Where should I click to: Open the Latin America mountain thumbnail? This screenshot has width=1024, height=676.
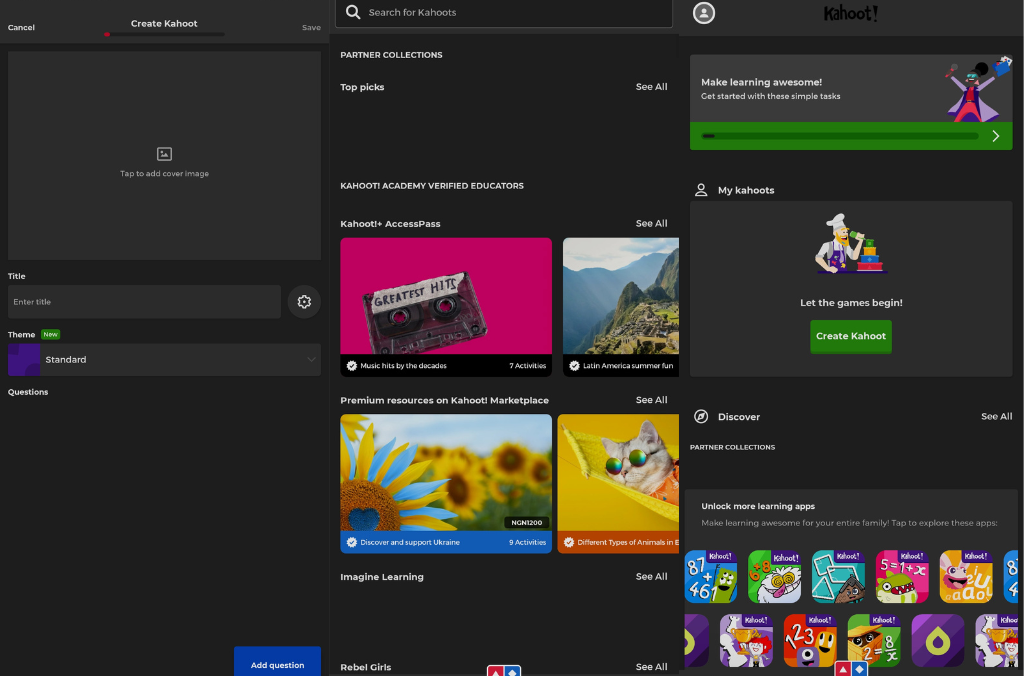pos(621,296)
